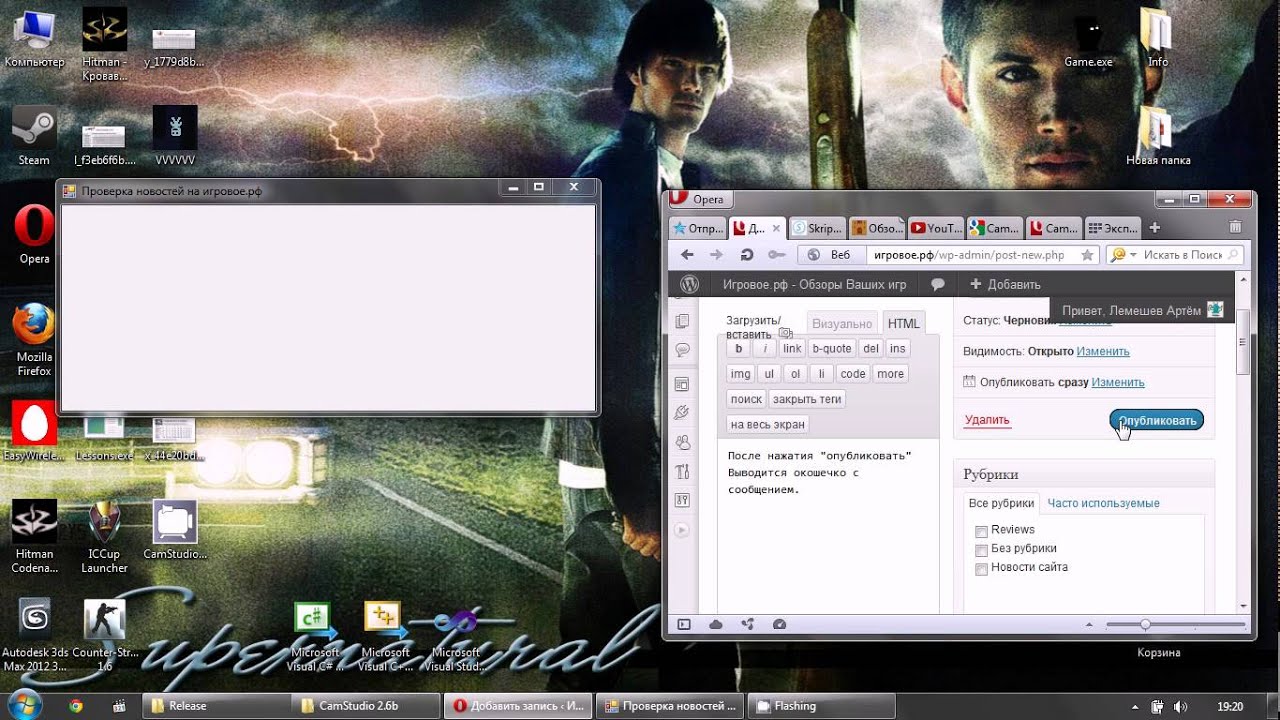The height and width of the screenshot is (720, 1280).
Task: Collapse WordPress menu with round arrow
Action: 683,530
